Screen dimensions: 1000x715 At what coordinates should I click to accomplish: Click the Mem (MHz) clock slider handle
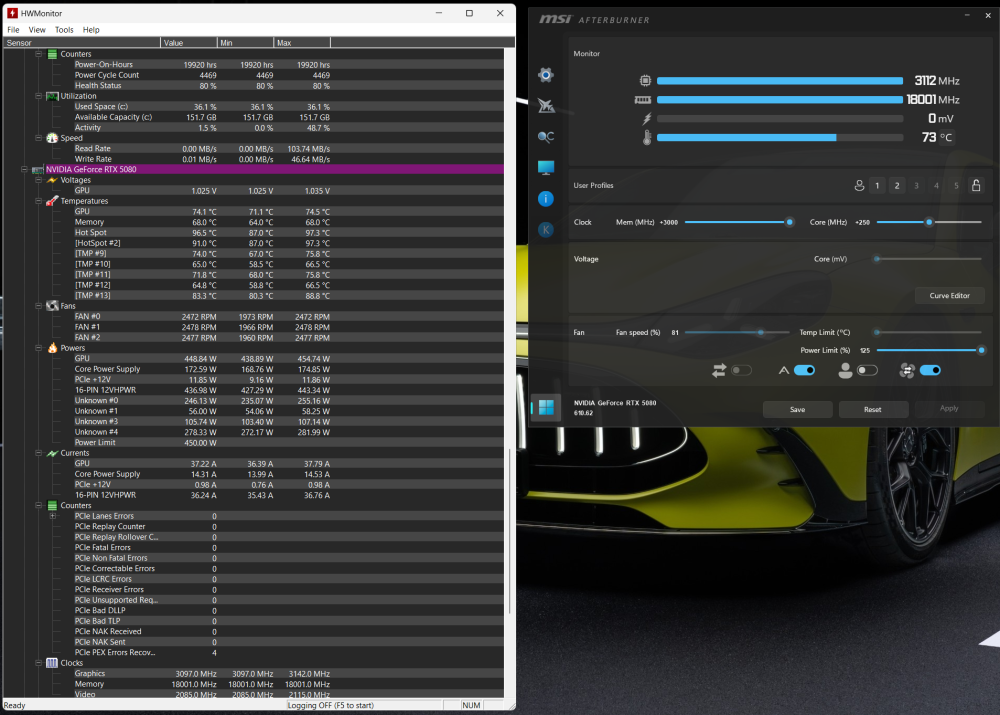[790, 223]
